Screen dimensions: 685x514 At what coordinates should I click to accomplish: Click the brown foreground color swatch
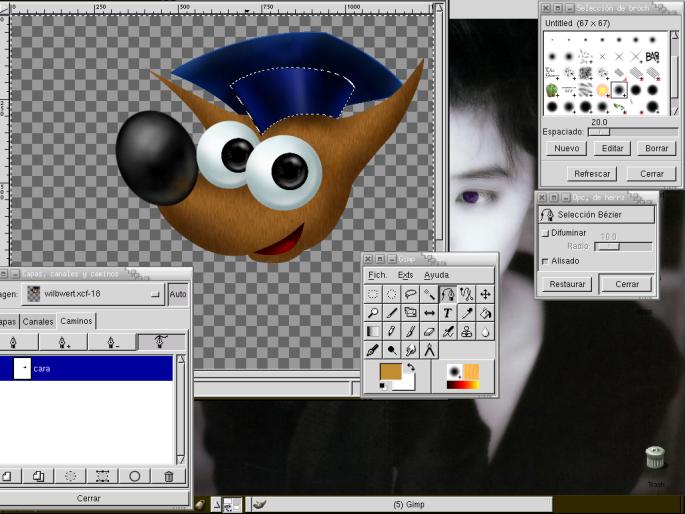coord(392,373)
